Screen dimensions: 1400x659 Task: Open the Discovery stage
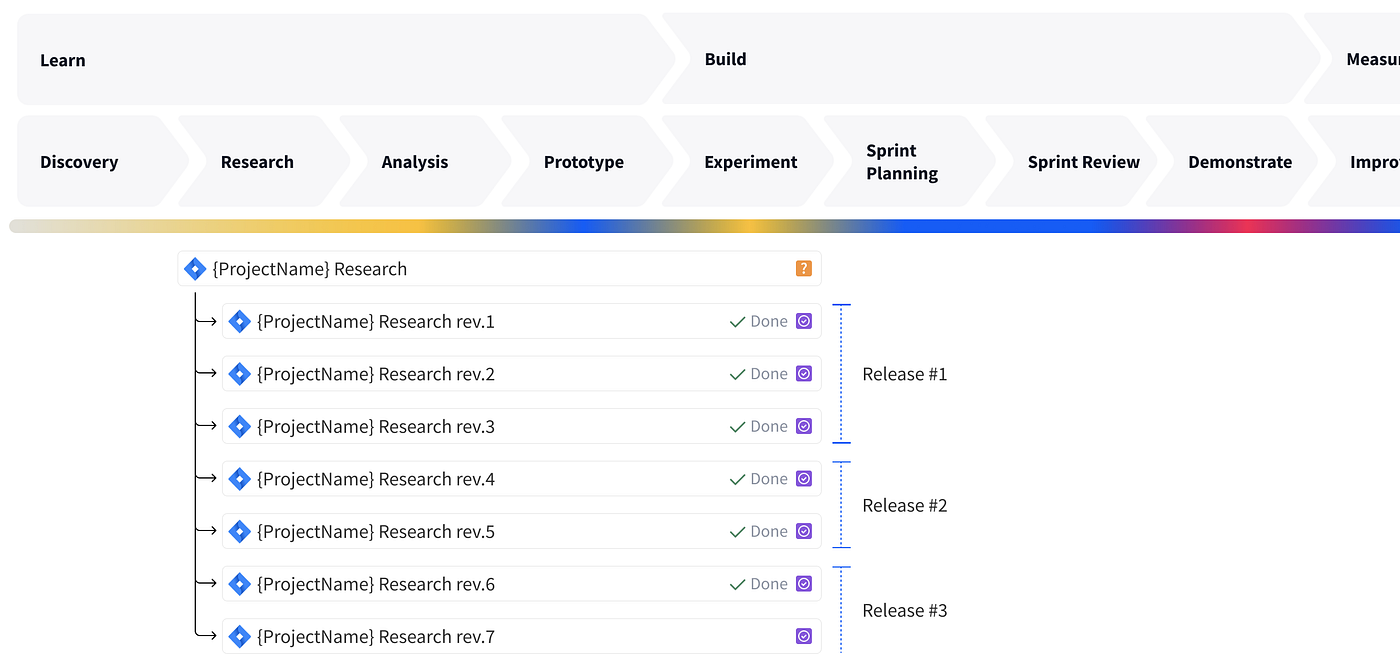tap(79, 161)
